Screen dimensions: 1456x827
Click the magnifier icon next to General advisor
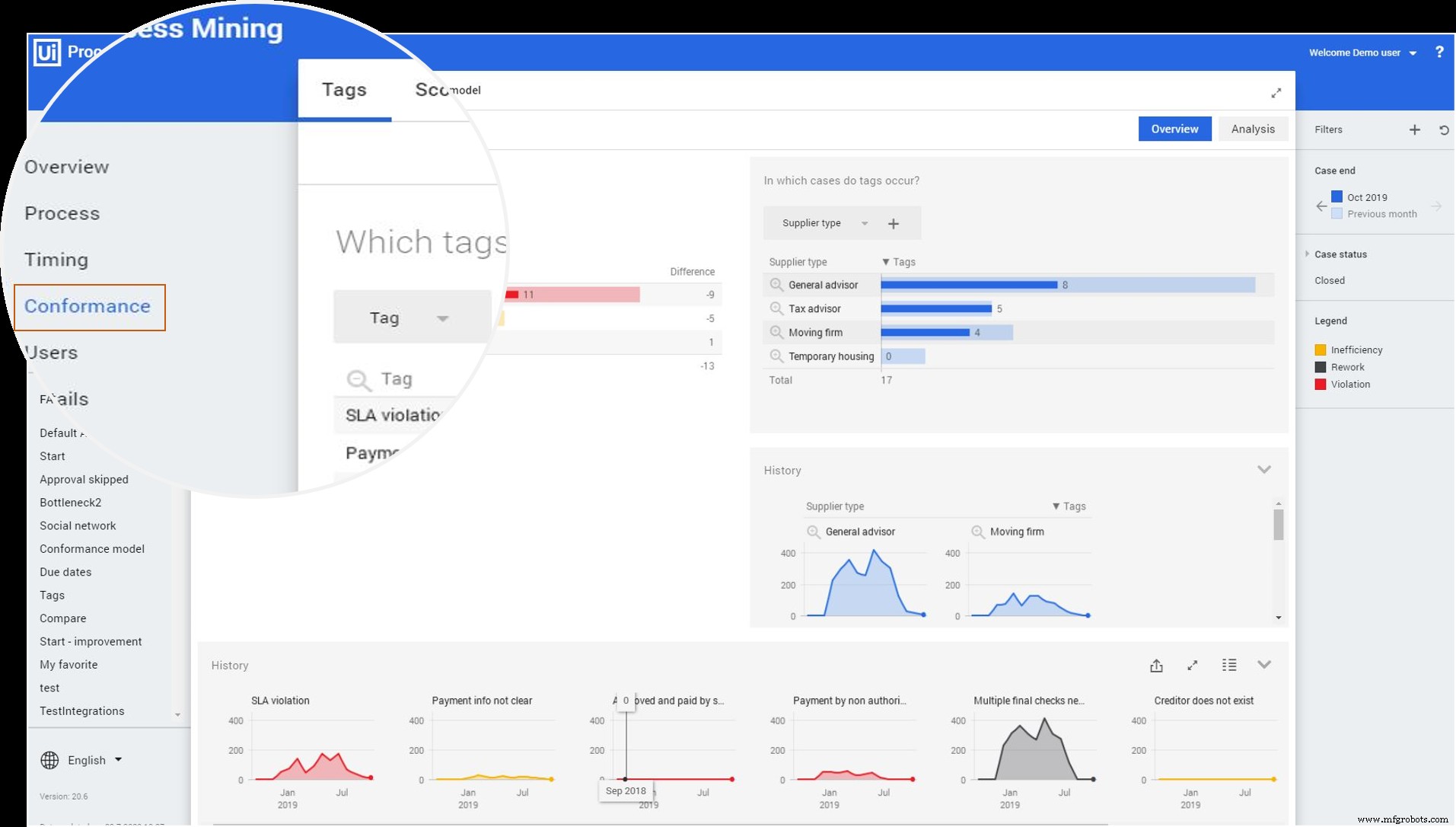coord(777,284)
